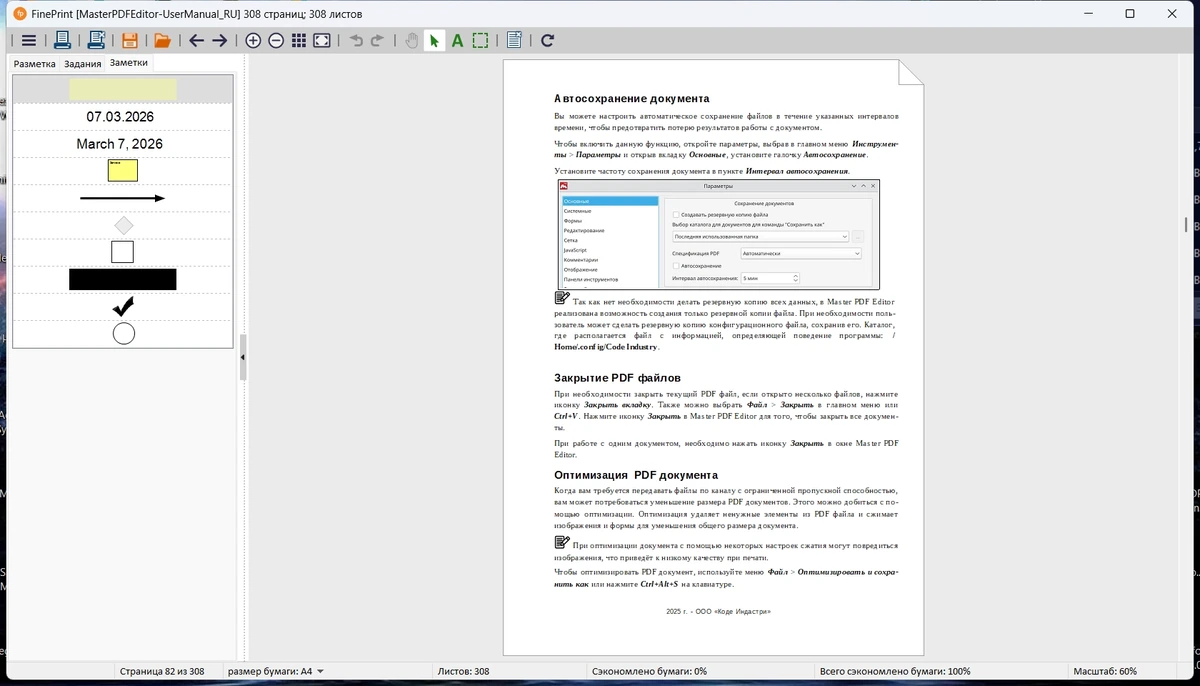
Task: Minimize the FinePrint window
Action: (x=1086, y=14)
